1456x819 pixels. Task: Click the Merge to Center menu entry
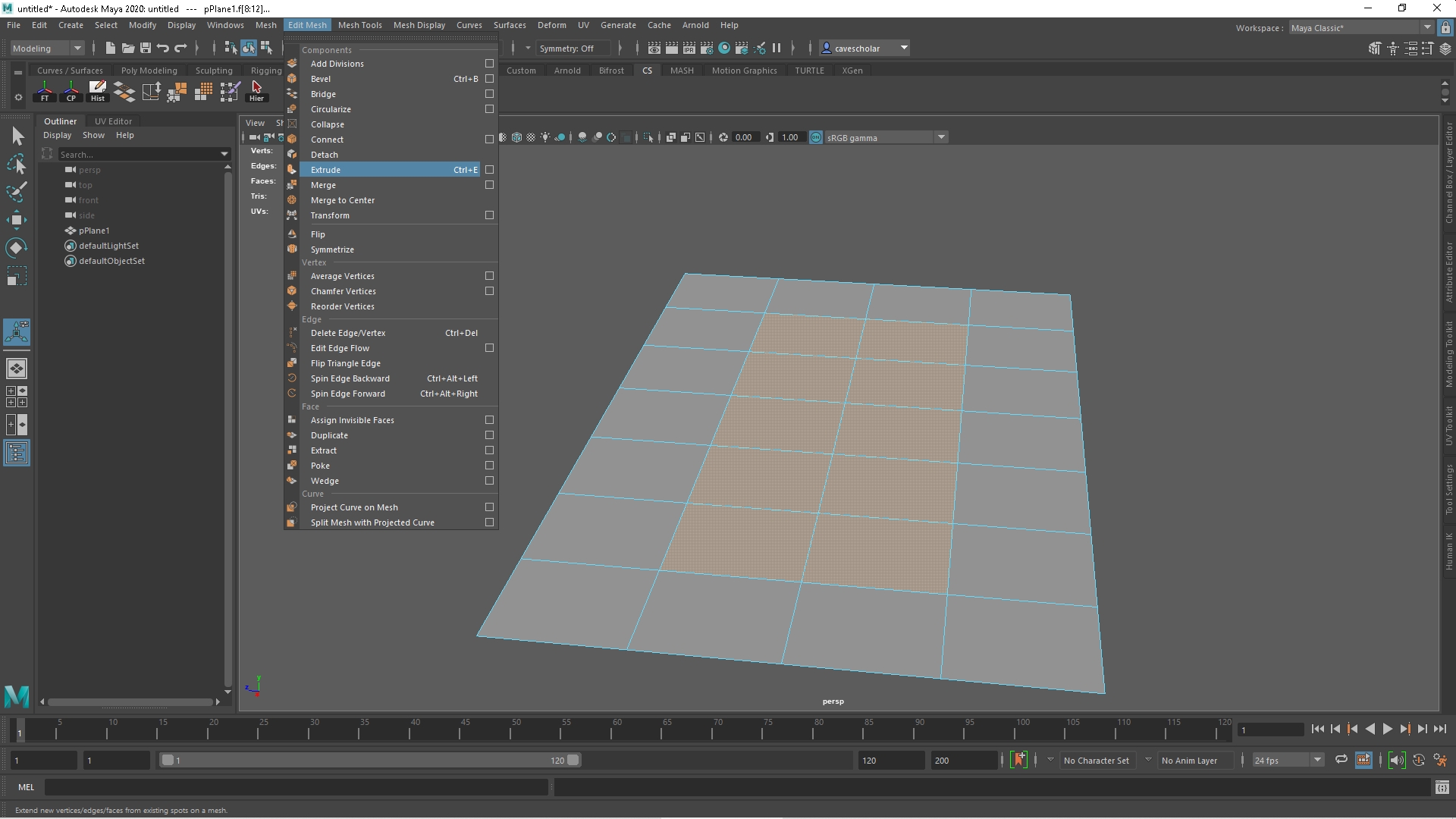click(343, 200)
